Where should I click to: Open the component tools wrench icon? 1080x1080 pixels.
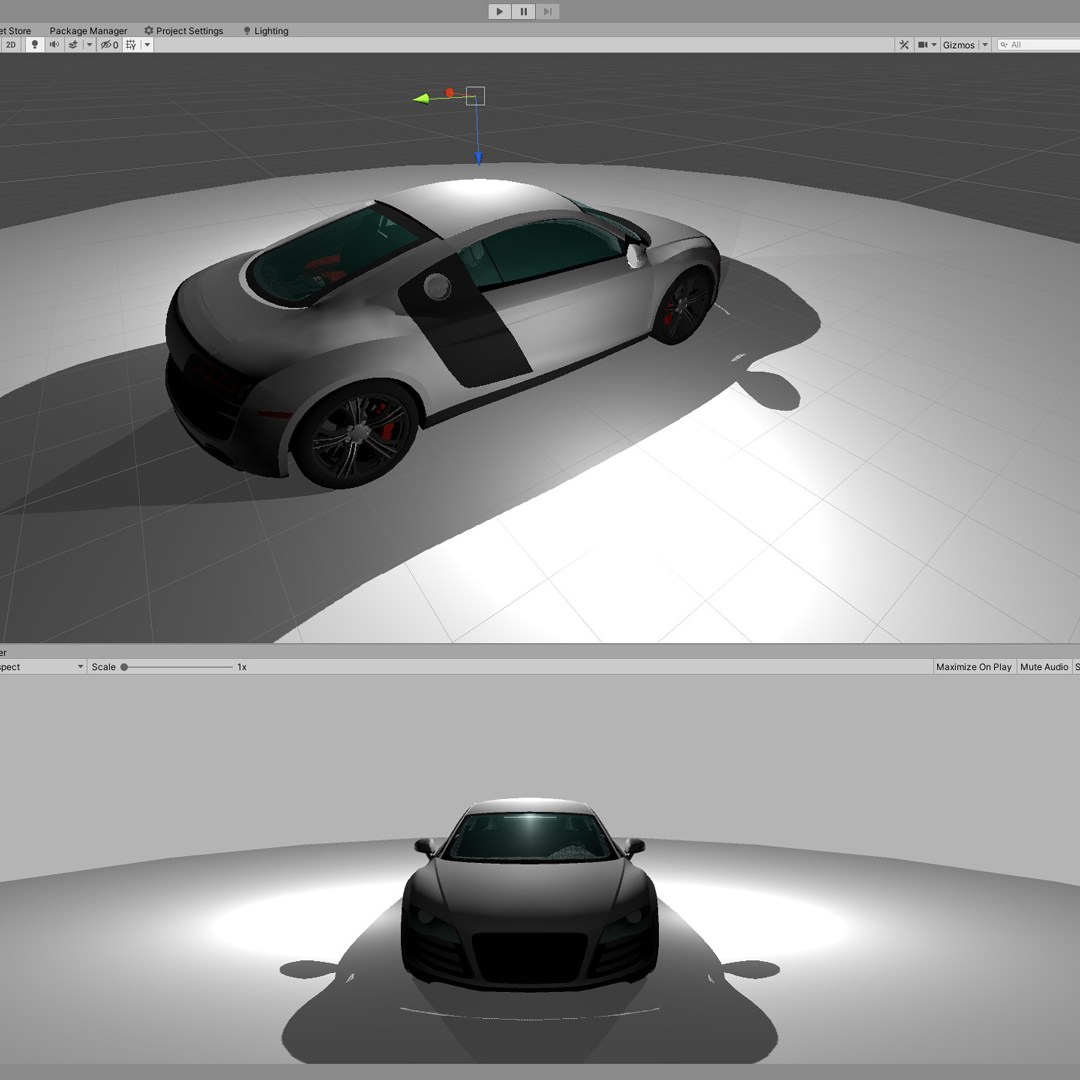tap(904, 45)
